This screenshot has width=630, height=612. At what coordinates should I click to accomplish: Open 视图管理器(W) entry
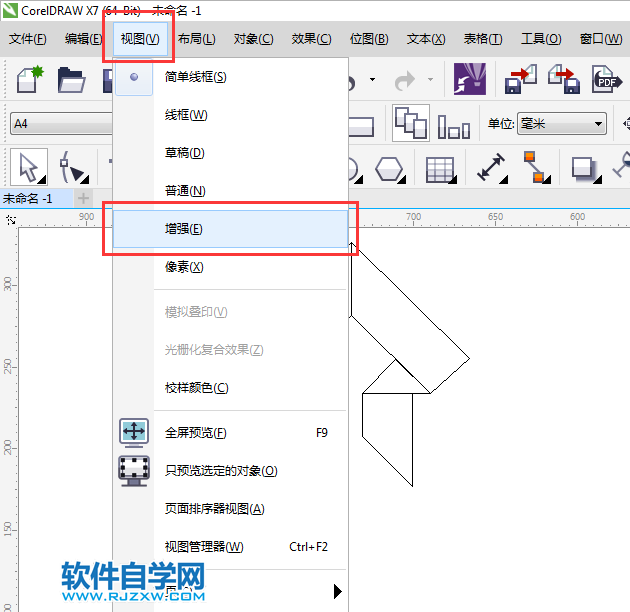(231, 547)
